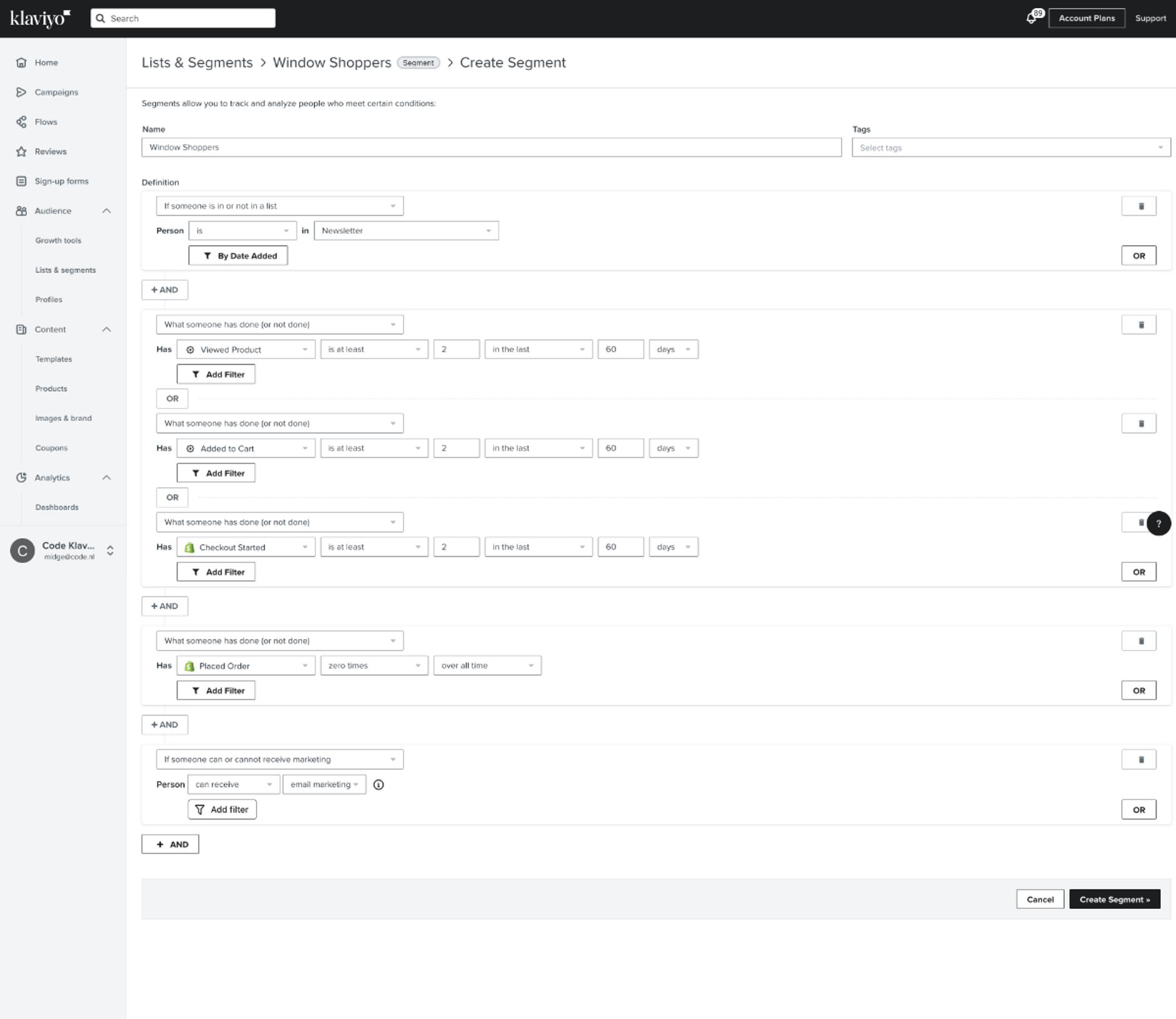Open Profiles in sidebar

(x=49, y=300)
